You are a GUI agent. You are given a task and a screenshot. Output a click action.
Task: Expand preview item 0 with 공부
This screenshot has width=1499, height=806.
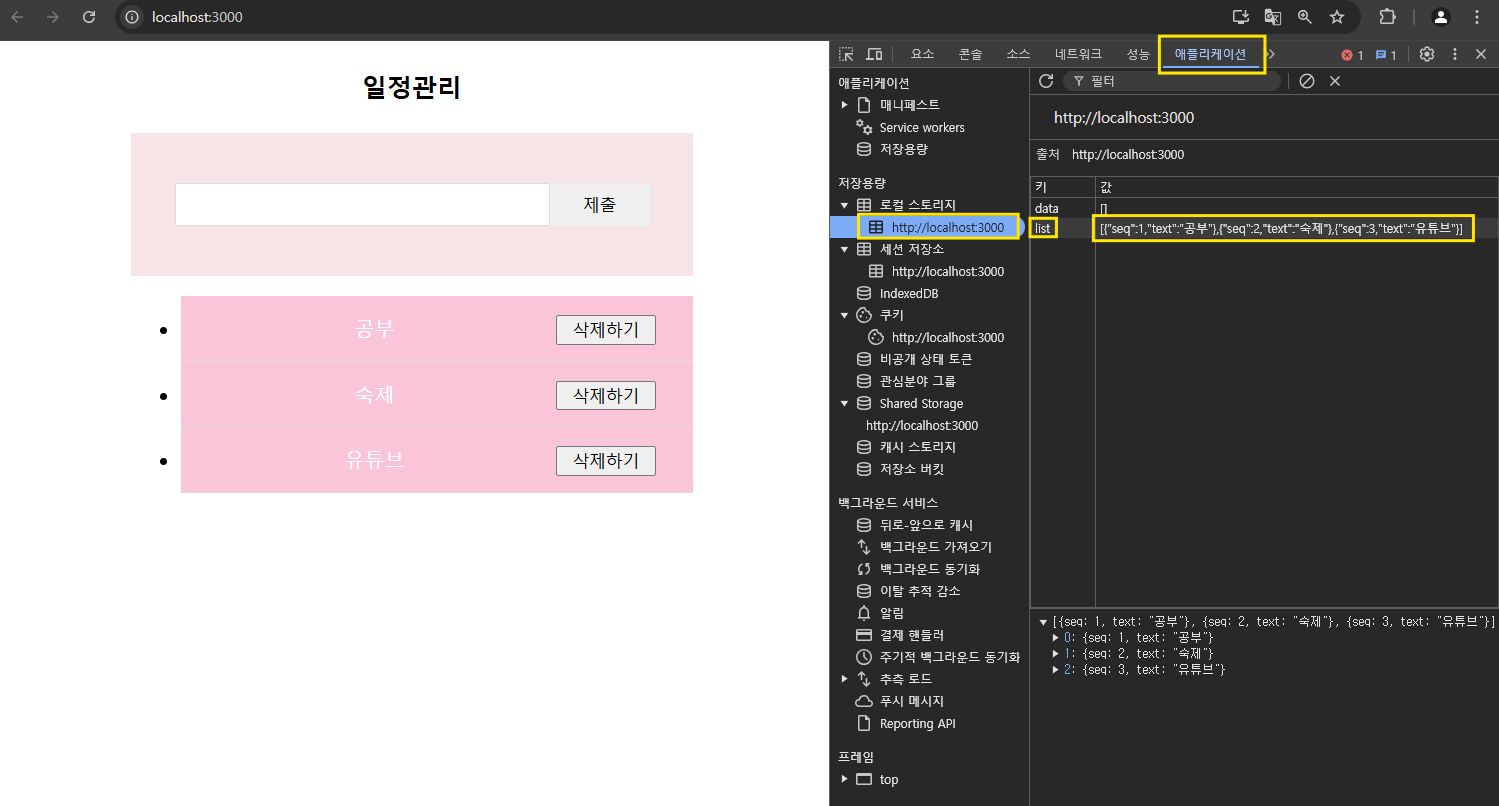[x=1056, y=637]
